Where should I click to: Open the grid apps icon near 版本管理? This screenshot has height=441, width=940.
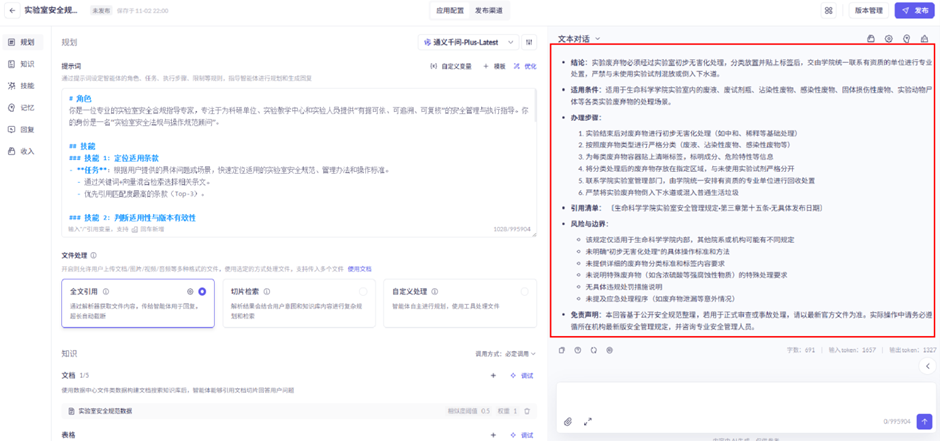pos(829,11)
